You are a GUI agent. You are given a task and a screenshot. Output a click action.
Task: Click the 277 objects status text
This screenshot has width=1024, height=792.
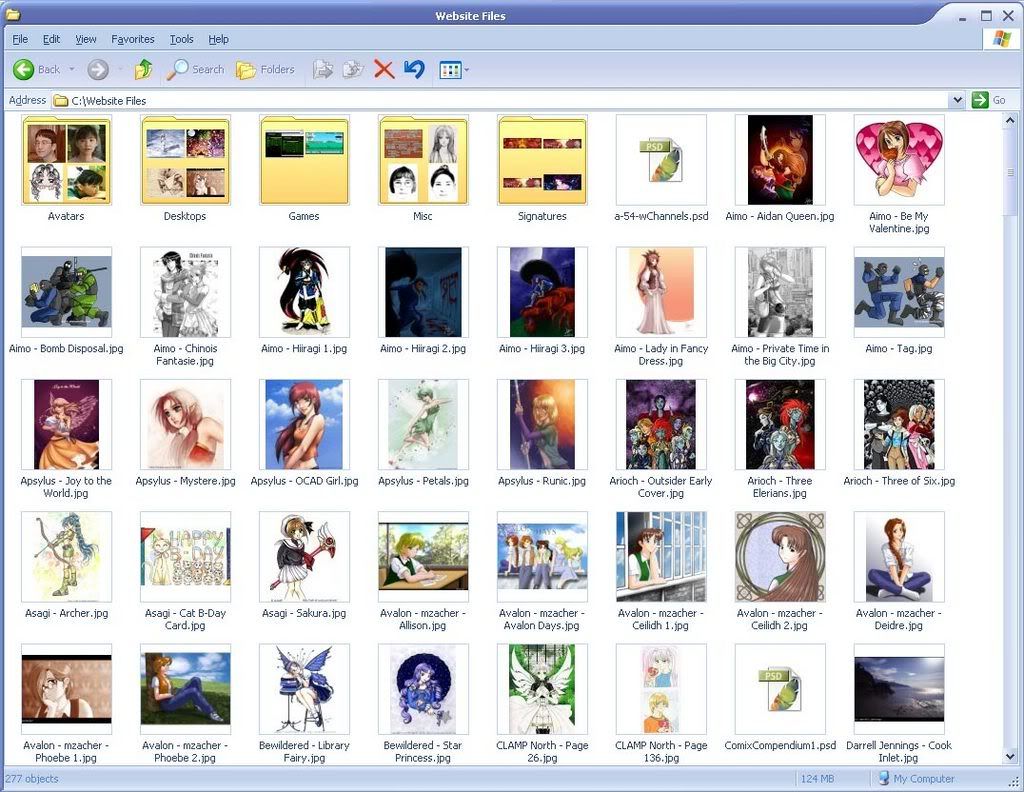(x=32, y=778)
